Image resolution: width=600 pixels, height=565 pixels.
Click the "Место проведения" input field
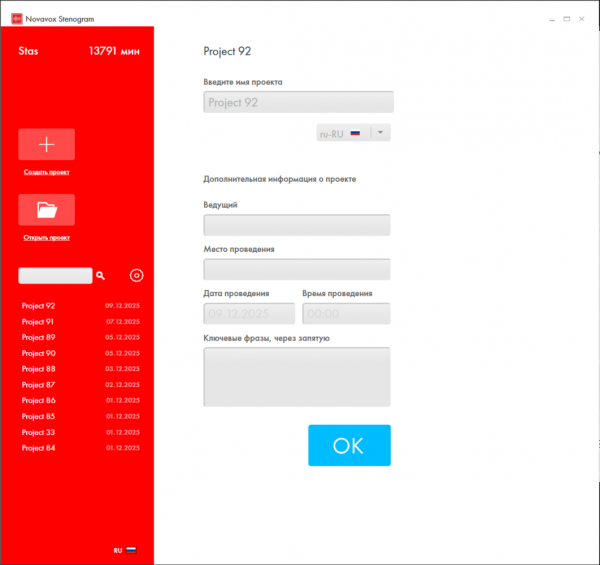(x=296, y=269)
